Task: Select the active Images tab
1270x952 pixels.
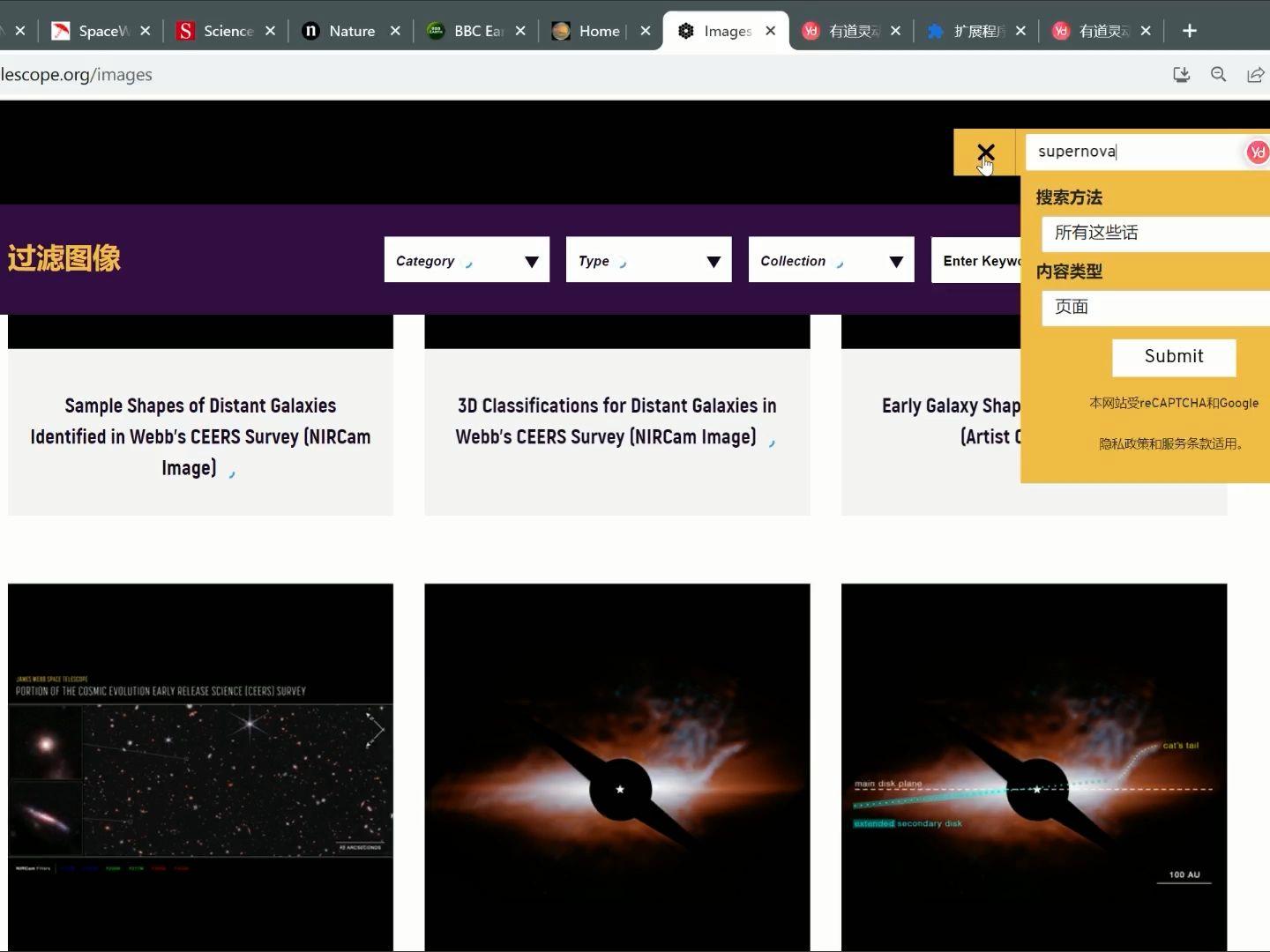Action: [x=725, y=31]
